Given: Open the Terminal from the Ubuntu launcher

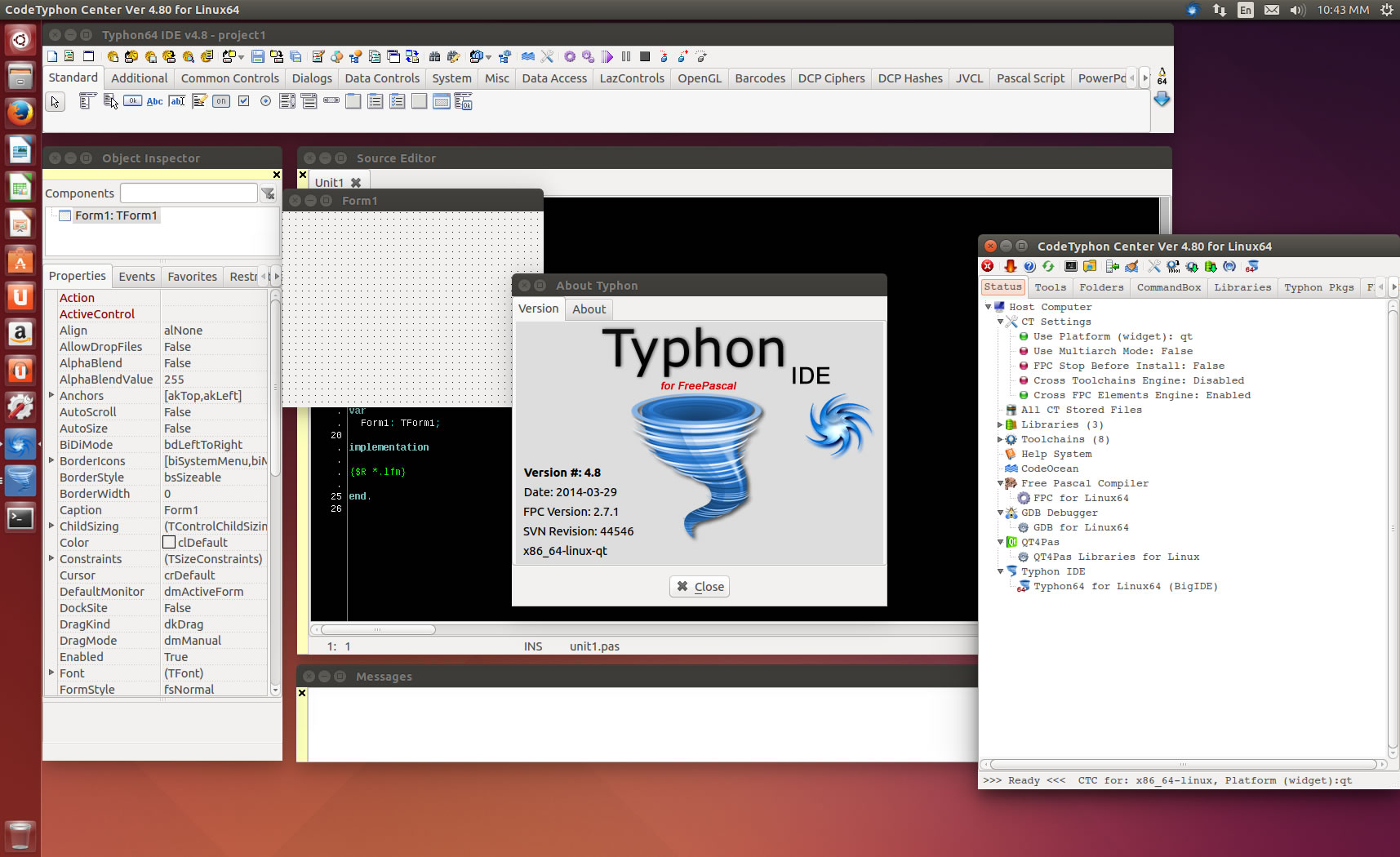Looking at the screenshot, I should (20, 518).
